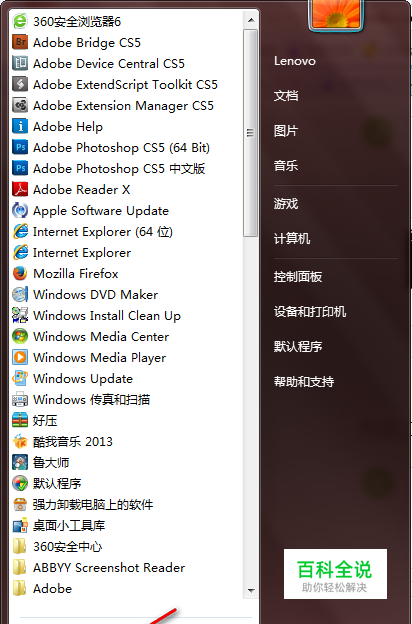Screen dimensions: 412x624
Task: Click the scrollbar up arrow
Action: coord(251,20)
